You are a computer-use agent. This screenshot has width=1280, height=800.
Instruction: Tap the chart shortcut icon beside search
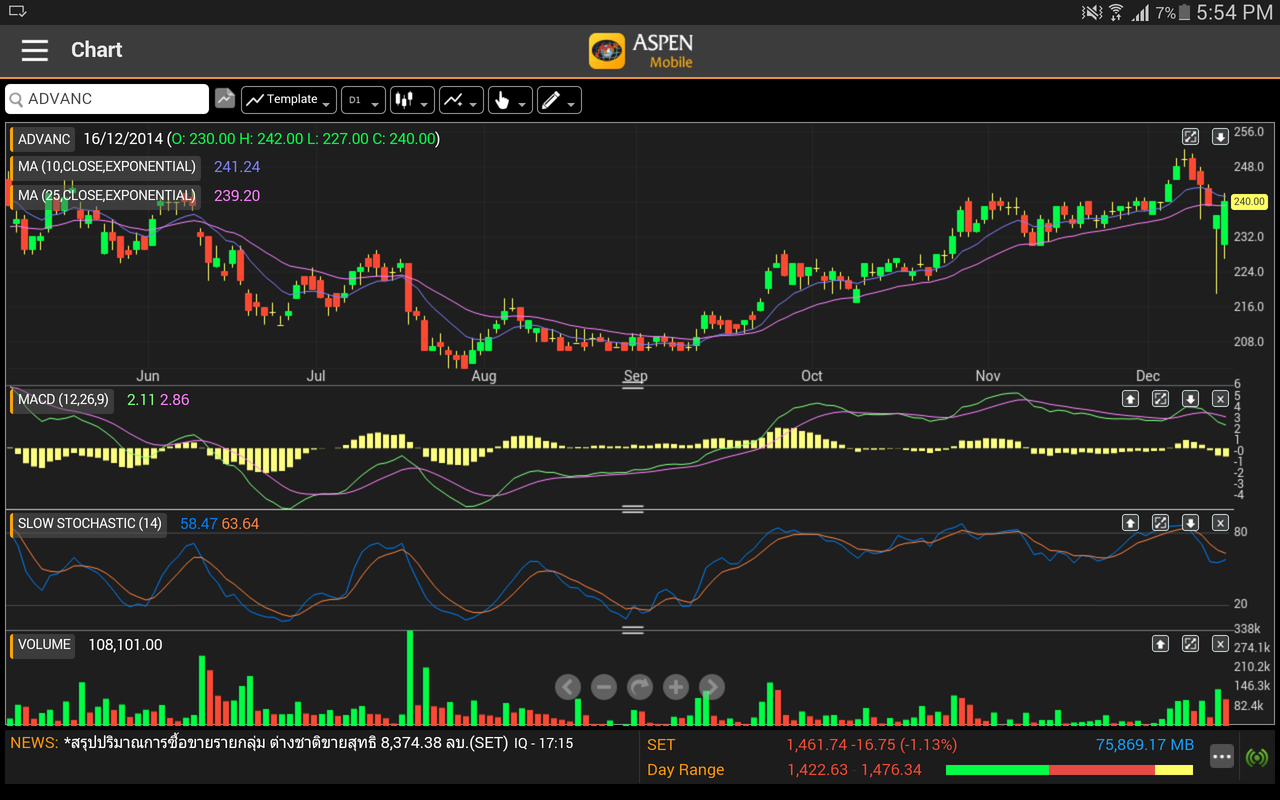[225, 99]
